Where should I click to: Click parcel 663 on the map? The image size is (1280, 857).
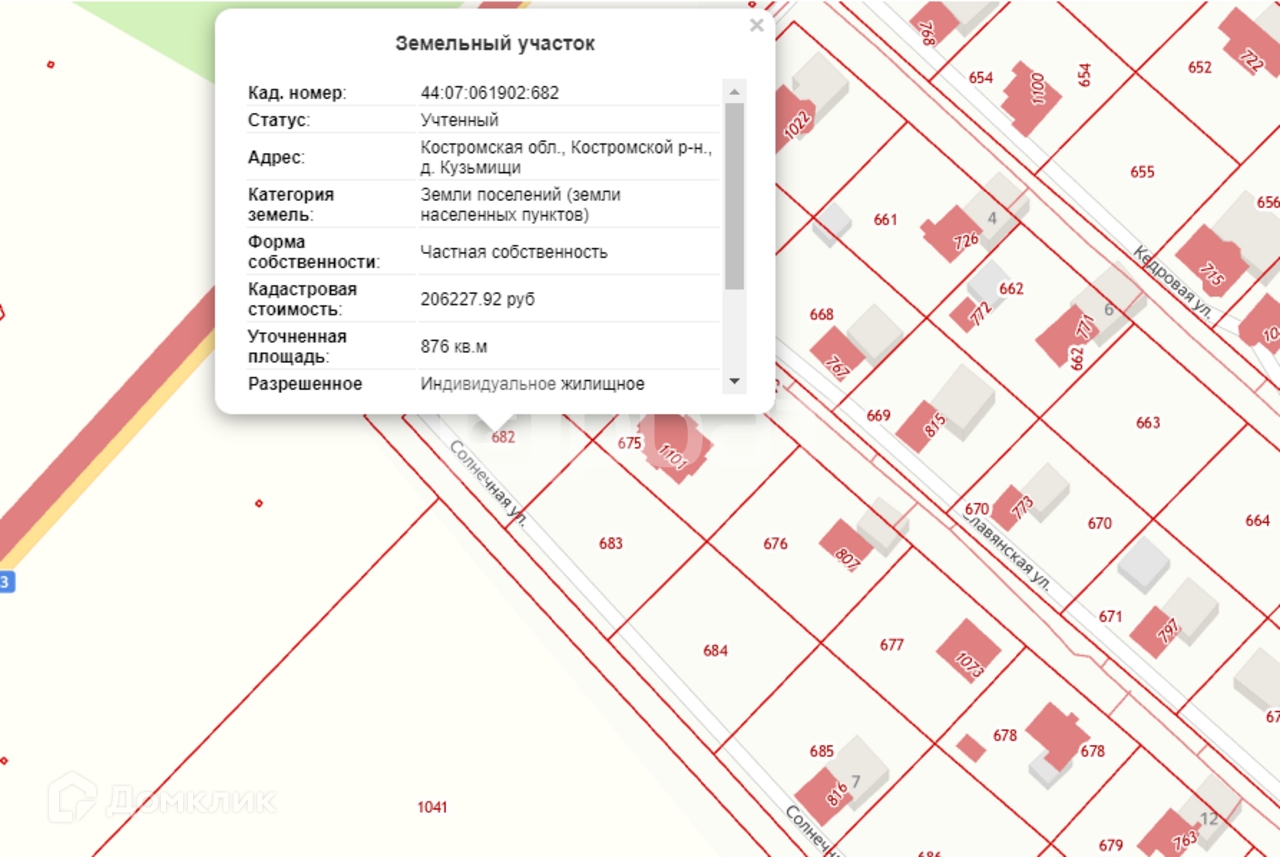click(x=1148, y=423)
